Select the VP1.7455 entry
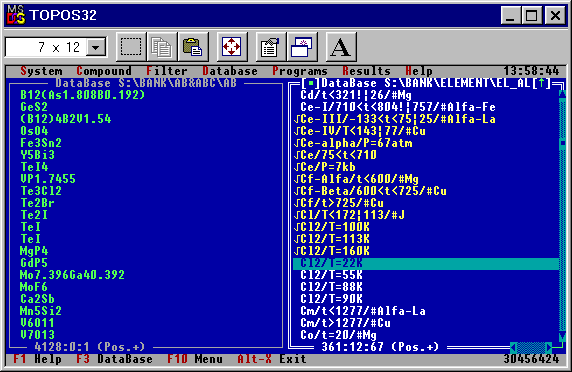The image size is (572, 372). [x=48, y=179]
